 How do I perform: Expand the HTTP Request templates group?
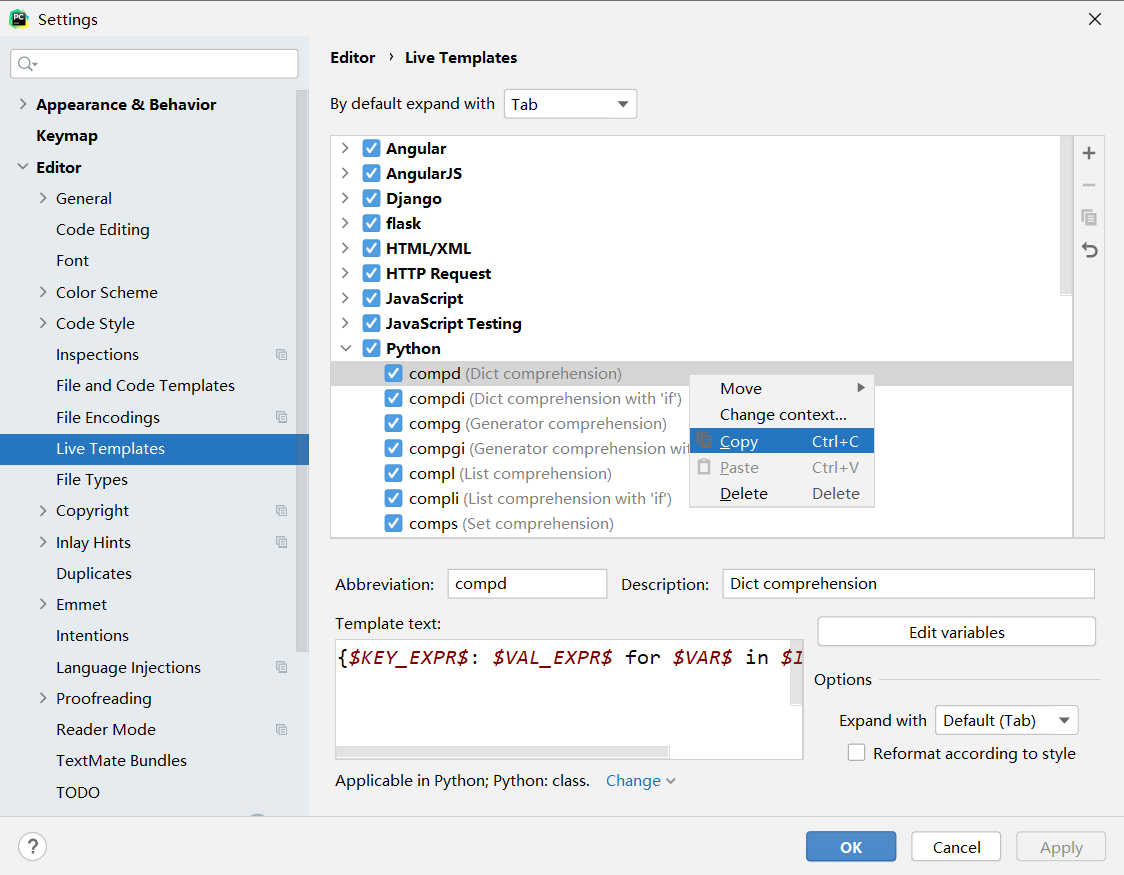[x=344, y=273]
